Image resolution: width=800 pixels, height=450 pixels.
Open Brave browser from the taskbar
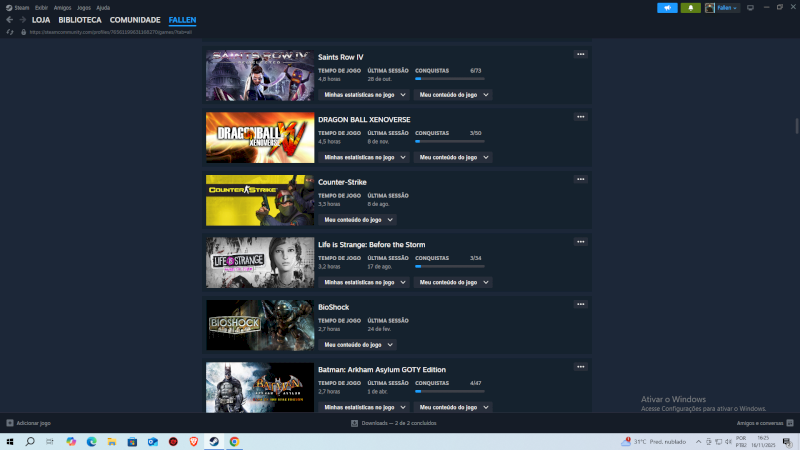pyautogui.click(x=193, y=442)
